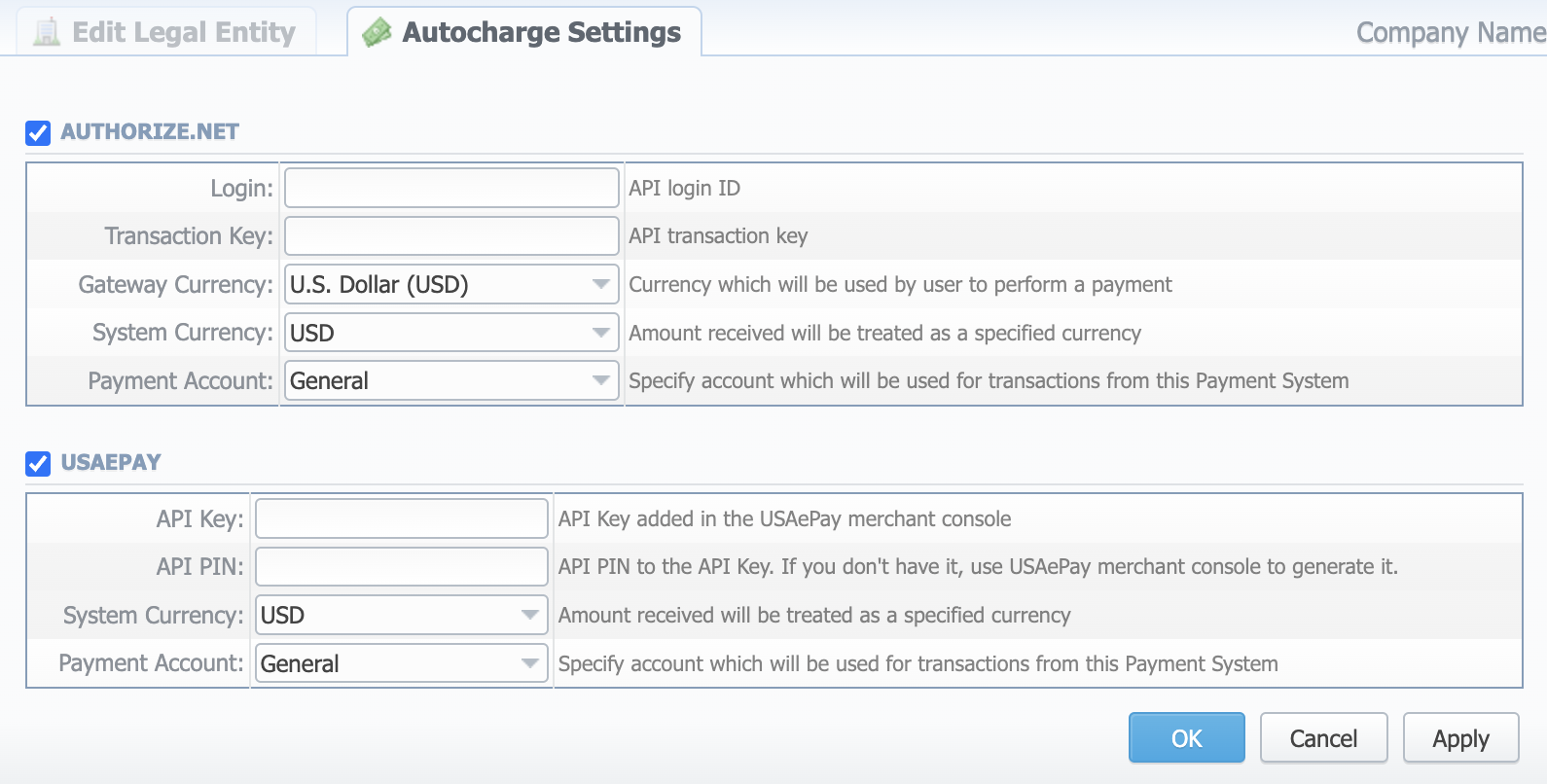Click the 'API transaction key' description
Screen dimensions: 1547x784
coord(718,235)
